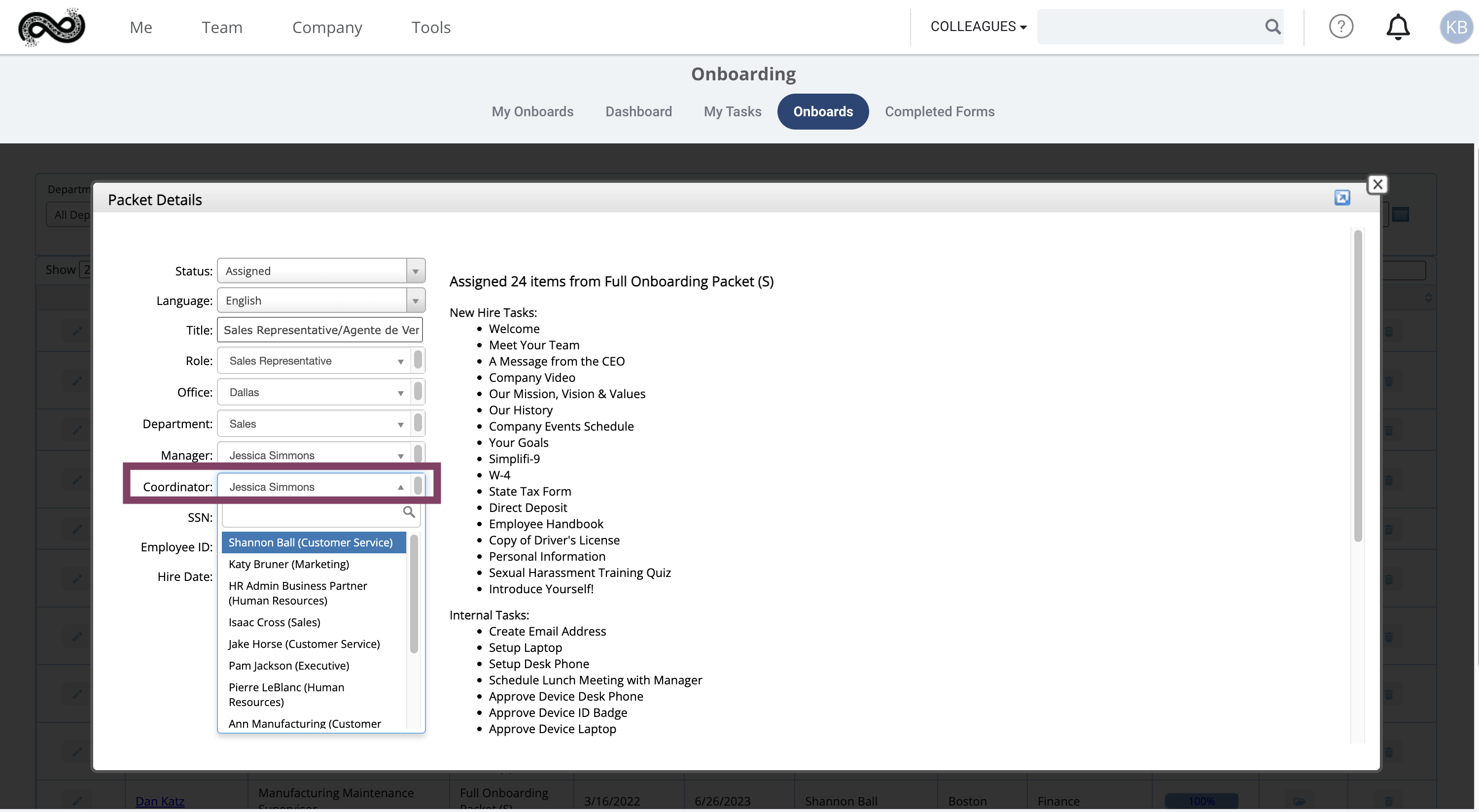Switch to the Dashboard tab
Viewport: 1479px width, 812px height.
638,111
